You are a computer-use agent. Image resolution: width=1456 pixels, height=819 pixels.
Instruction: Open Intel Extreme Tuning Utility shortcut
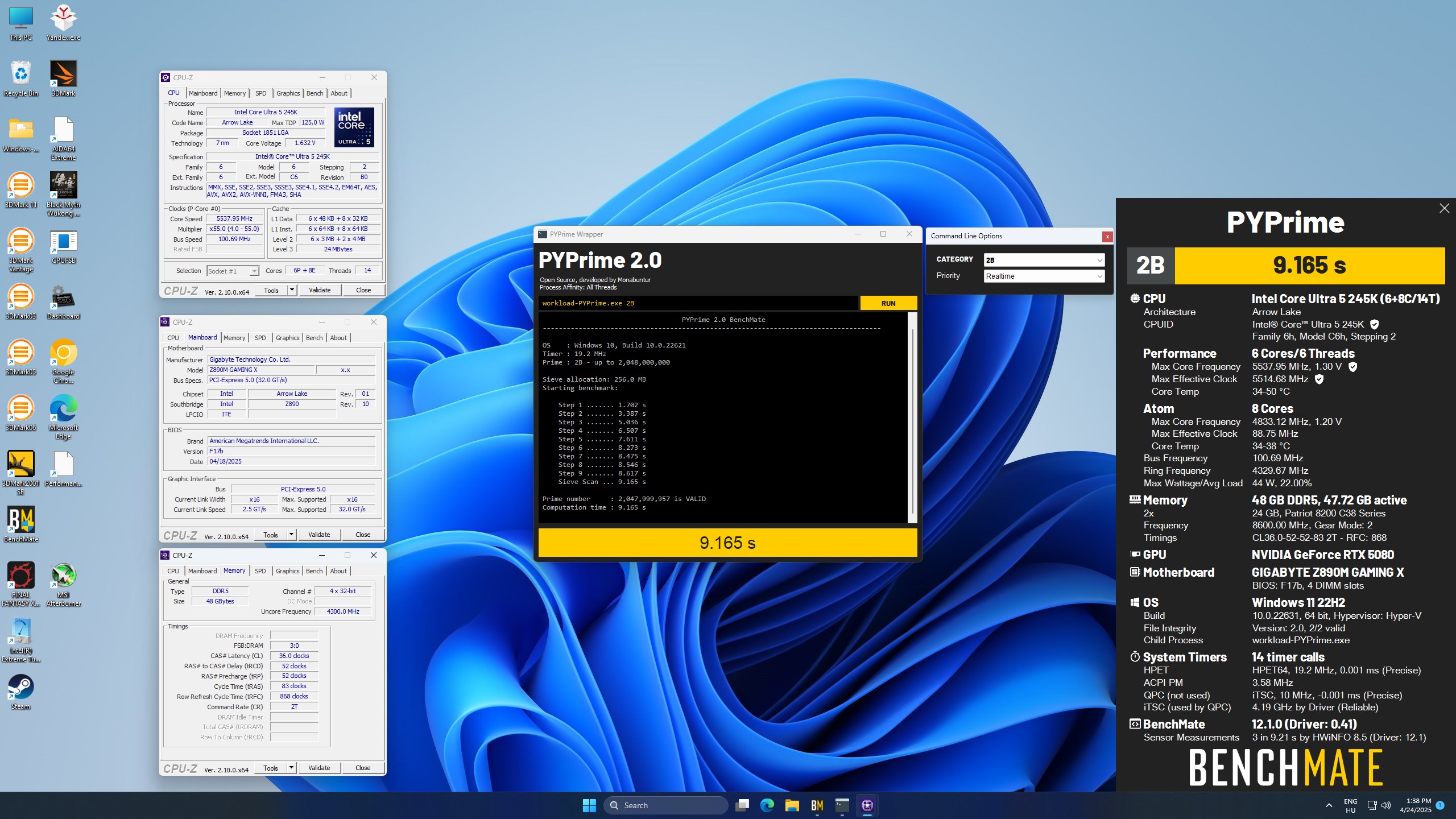(x=21, y=640)
